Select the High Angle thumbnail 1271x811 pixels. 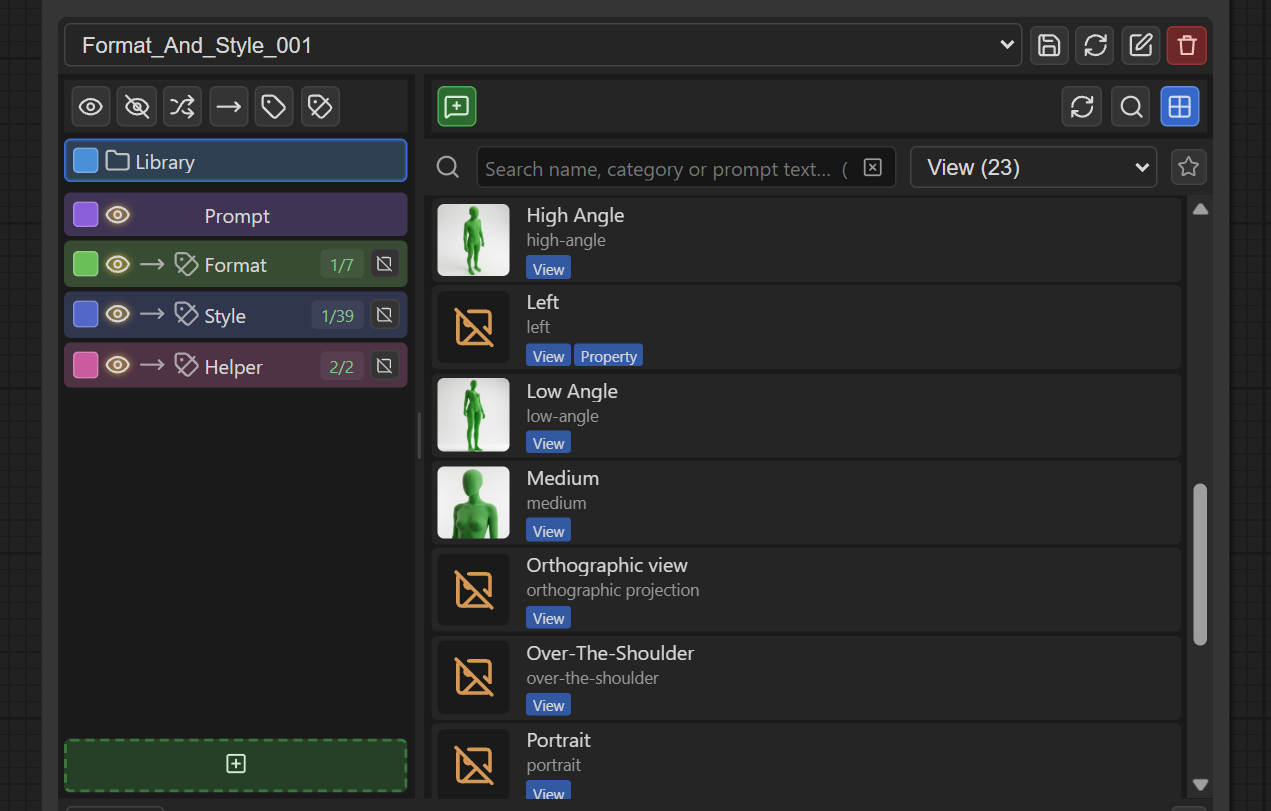[473, 240]
